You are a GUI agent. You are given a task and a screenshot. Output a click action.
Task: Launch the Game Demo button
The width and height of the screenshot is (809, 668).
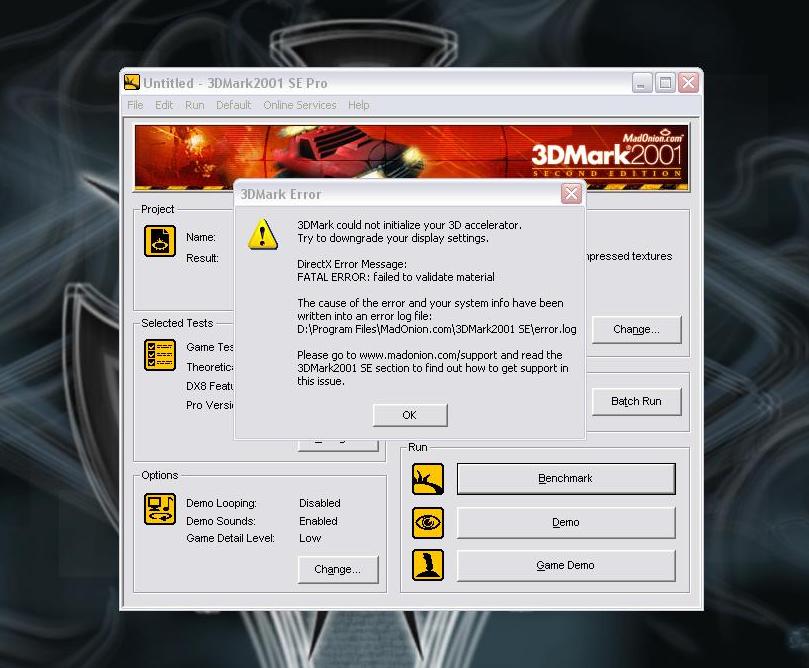click(x=566, y=566)
